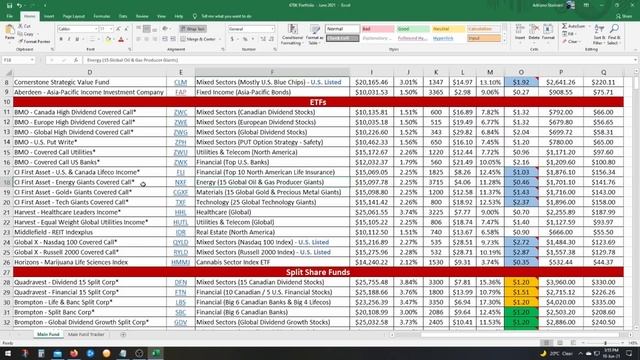Cut the selected cell content
This screenshot has height=360, width=640.
tap(24, 26)
